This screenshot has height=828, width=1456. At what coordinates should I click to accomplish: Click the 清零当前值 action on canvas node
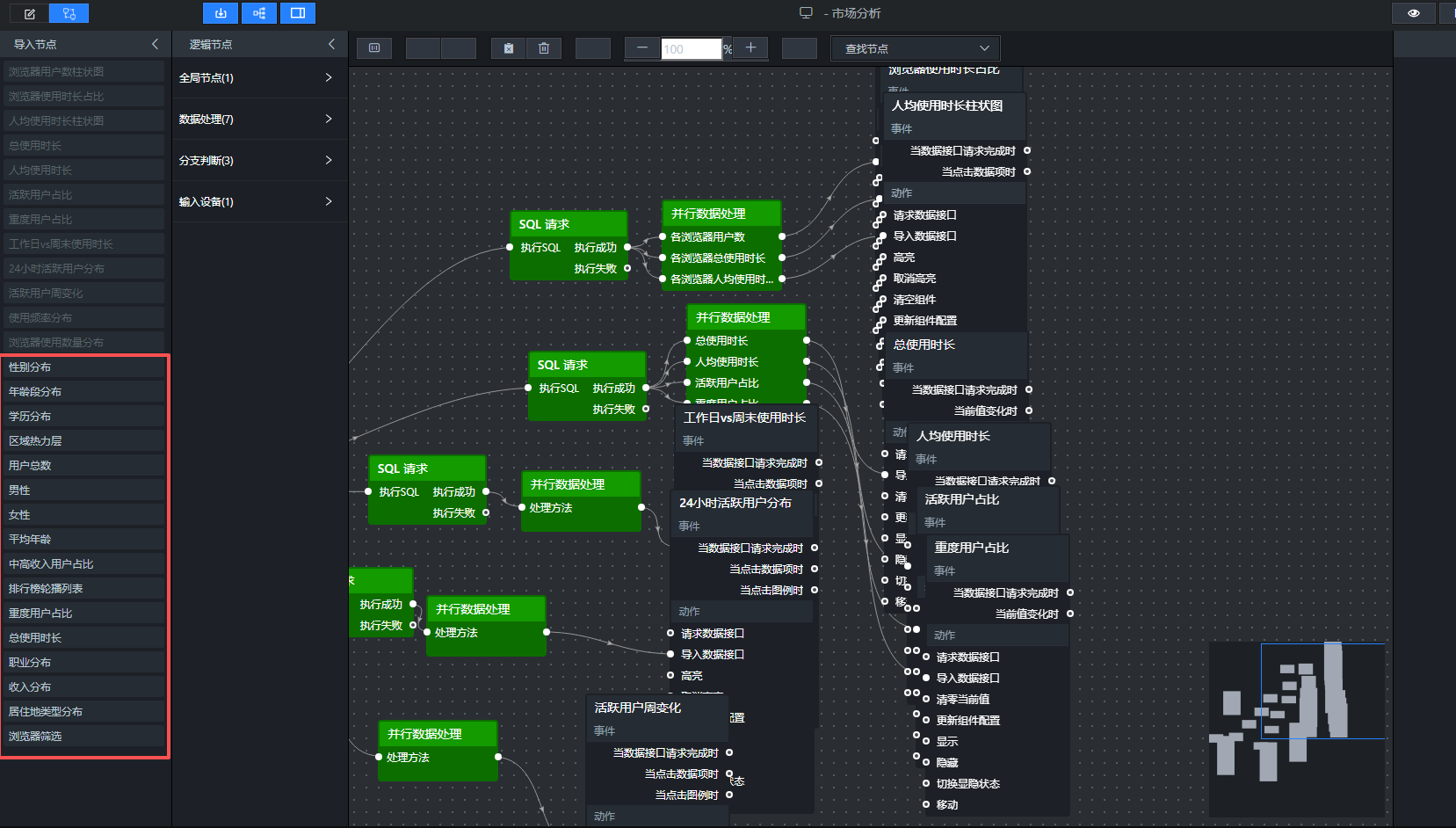click(x=963, y=700)
